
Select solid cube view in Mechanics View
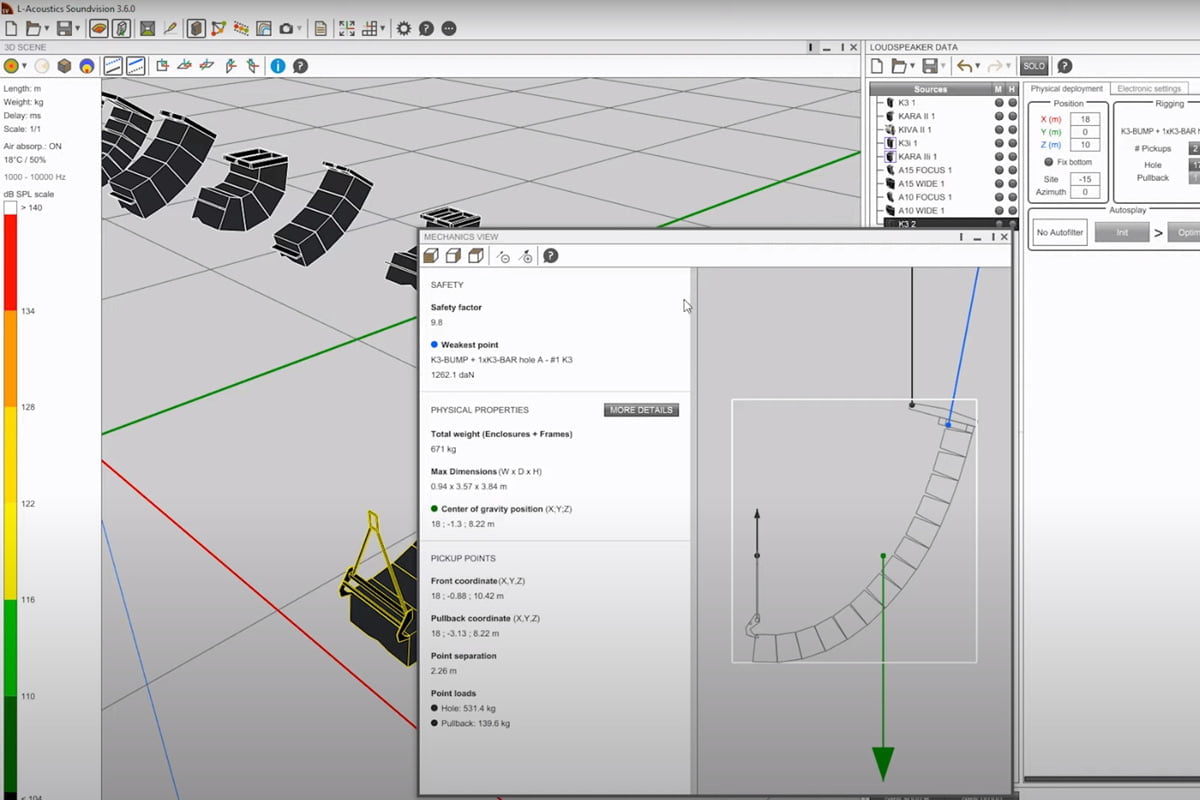click(430, 256)
